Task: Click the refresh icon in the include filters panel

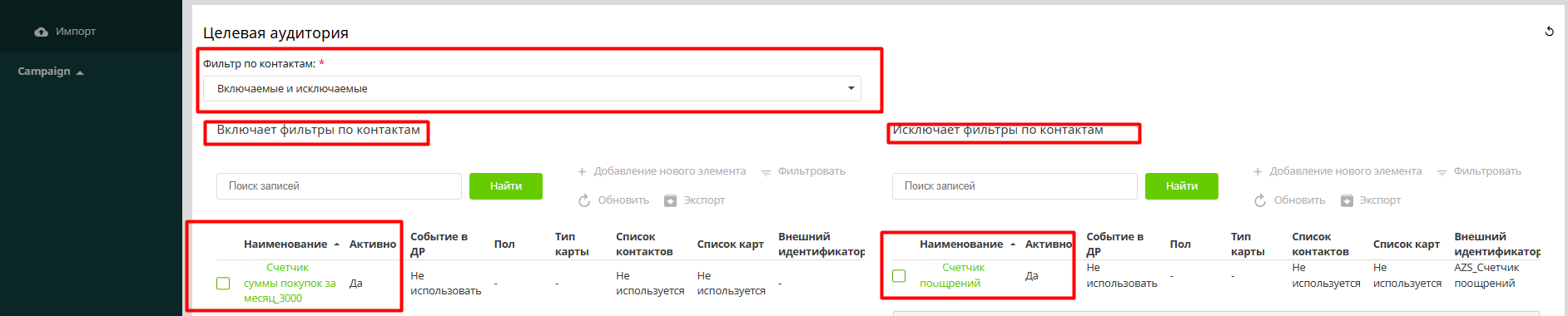Action: (x=584, y=200)
